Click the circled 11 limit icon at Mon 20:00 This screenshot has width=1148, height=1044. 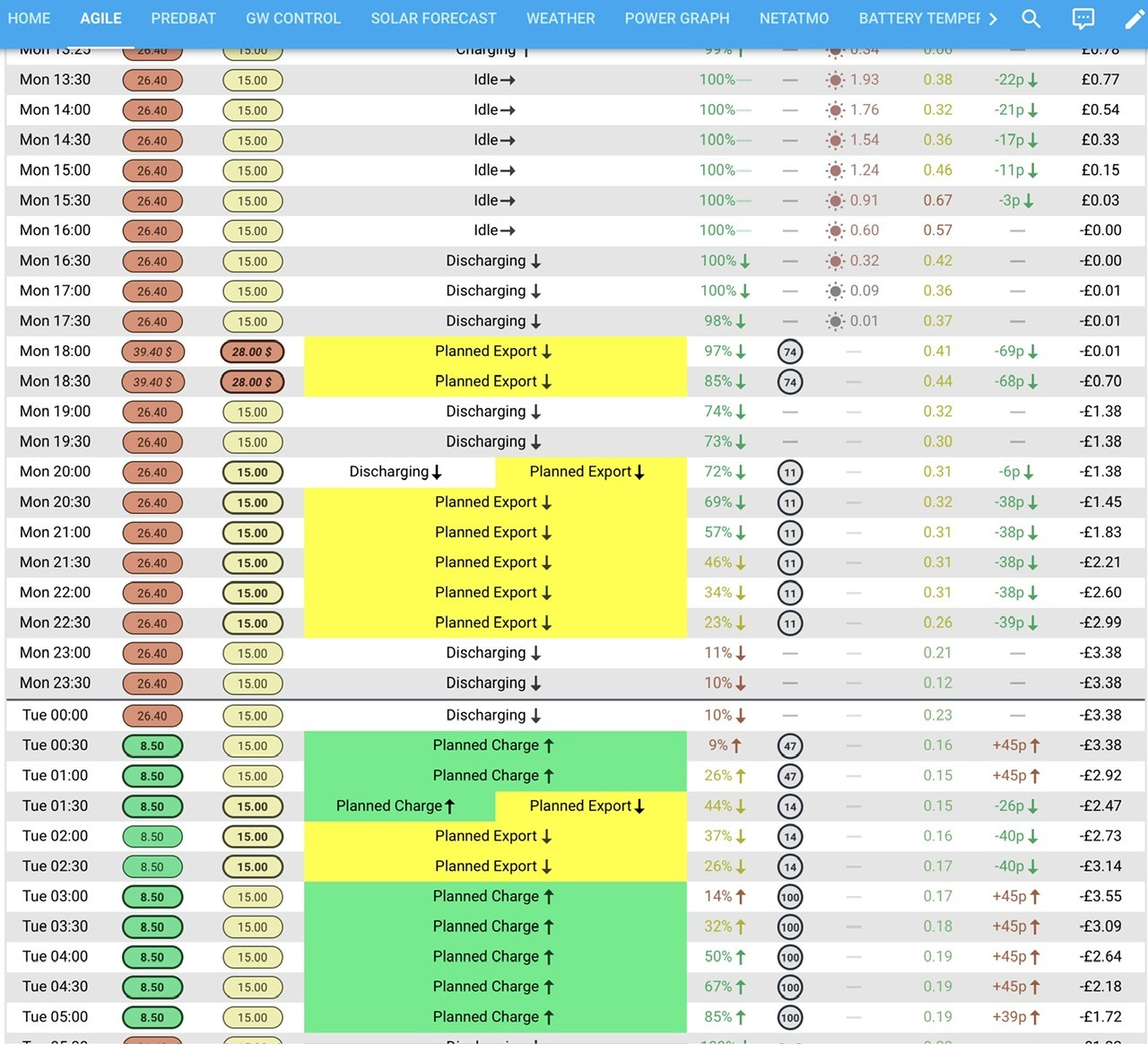point(790,473)
